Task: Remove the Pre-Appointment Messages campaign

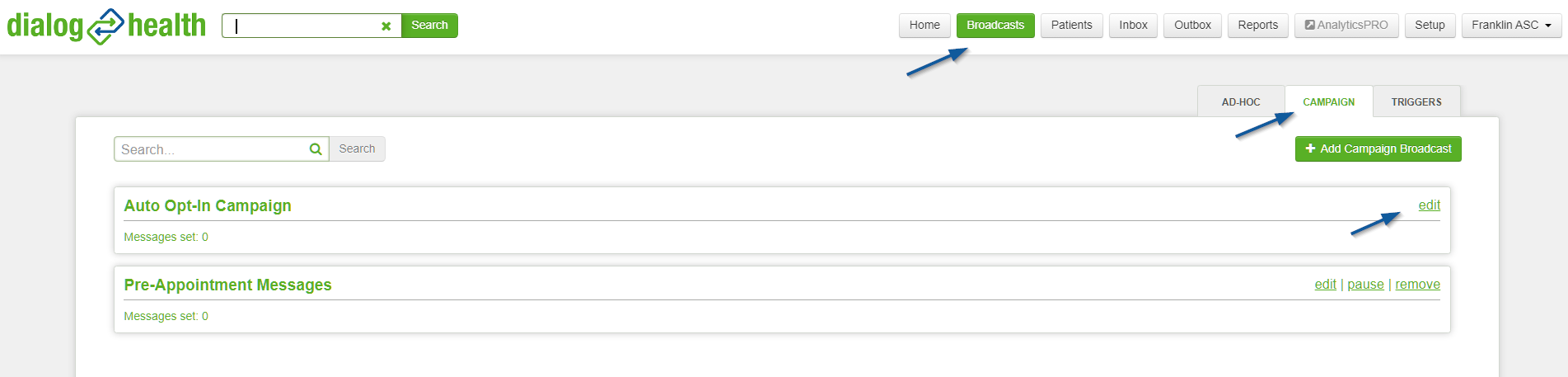Action: click(x=1417, y=285)
